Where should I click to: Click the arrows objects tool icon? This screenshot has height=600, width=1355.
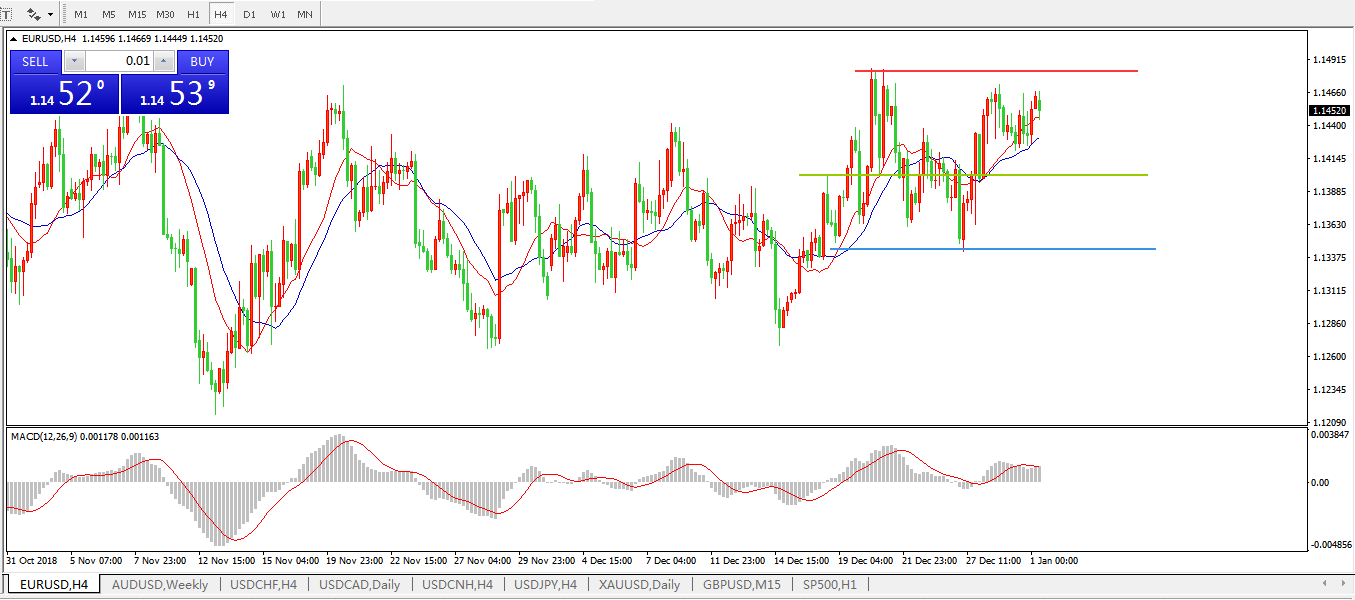click(34, 14)
